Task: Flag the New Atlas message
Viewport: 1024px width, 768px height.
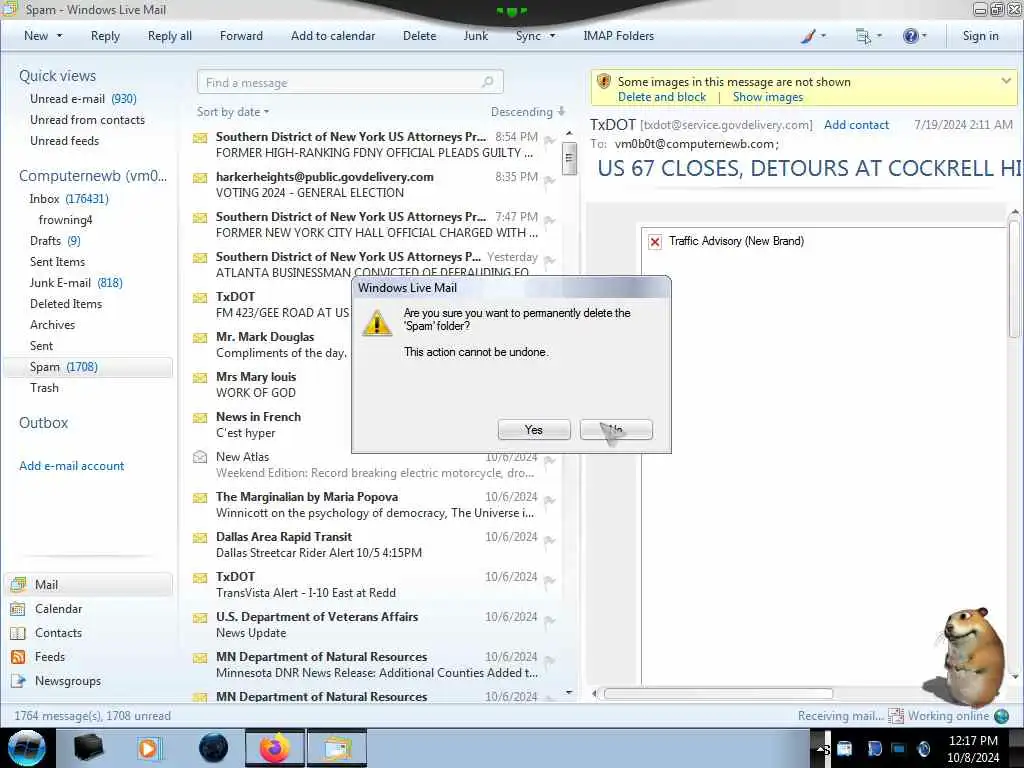Action: [x=550, y=460]
